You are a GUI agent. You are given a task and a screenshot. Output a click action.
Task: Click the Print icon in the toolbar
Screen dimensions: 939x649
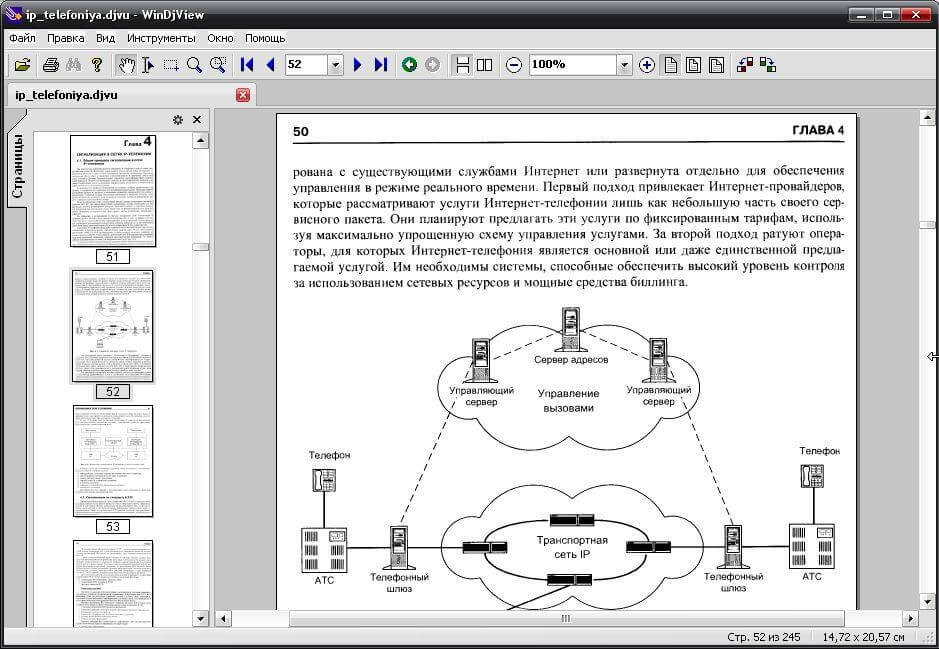click(x=50, y=65)
